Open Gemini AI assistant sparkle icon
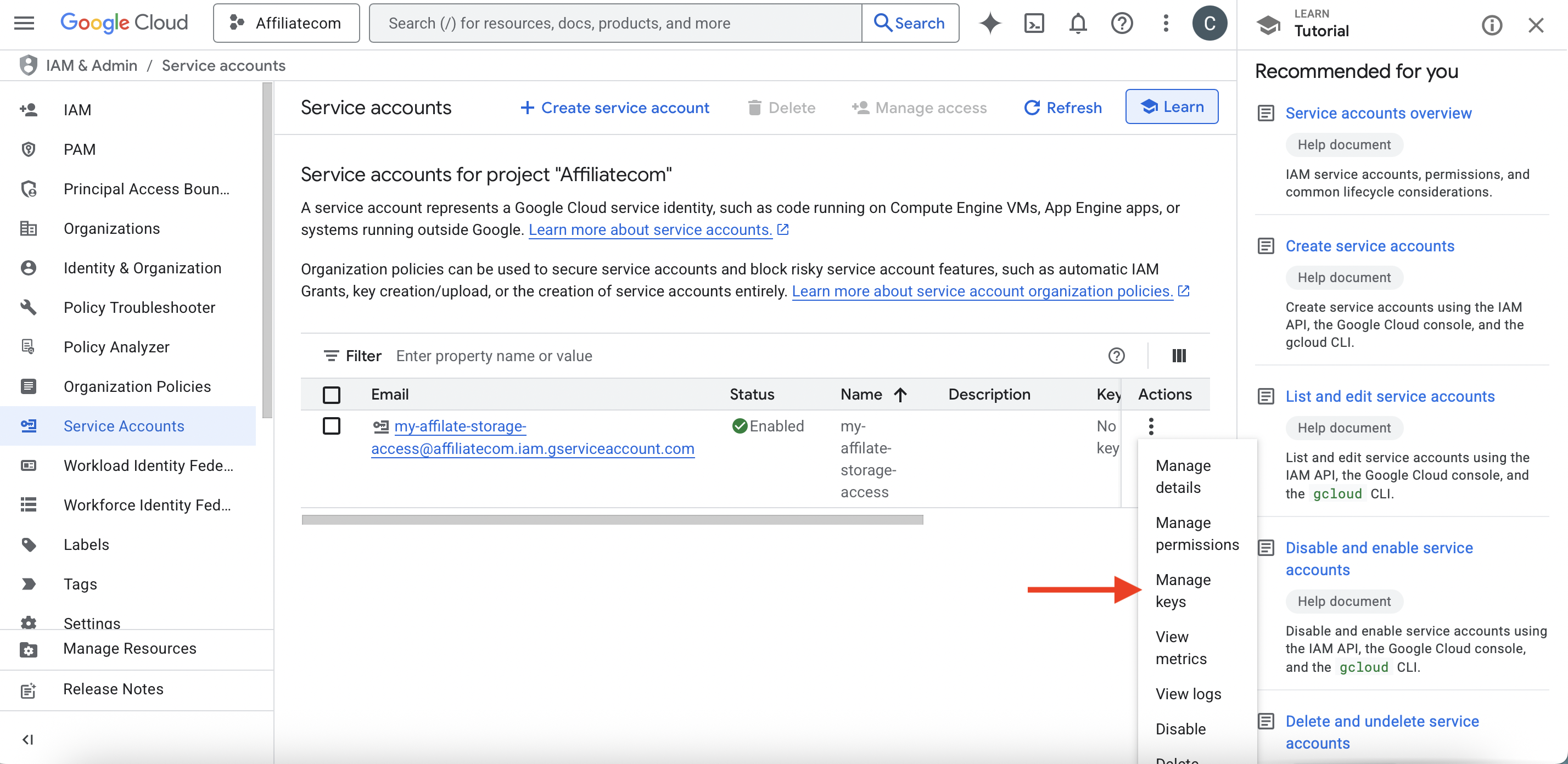 (x=990, y=23)
